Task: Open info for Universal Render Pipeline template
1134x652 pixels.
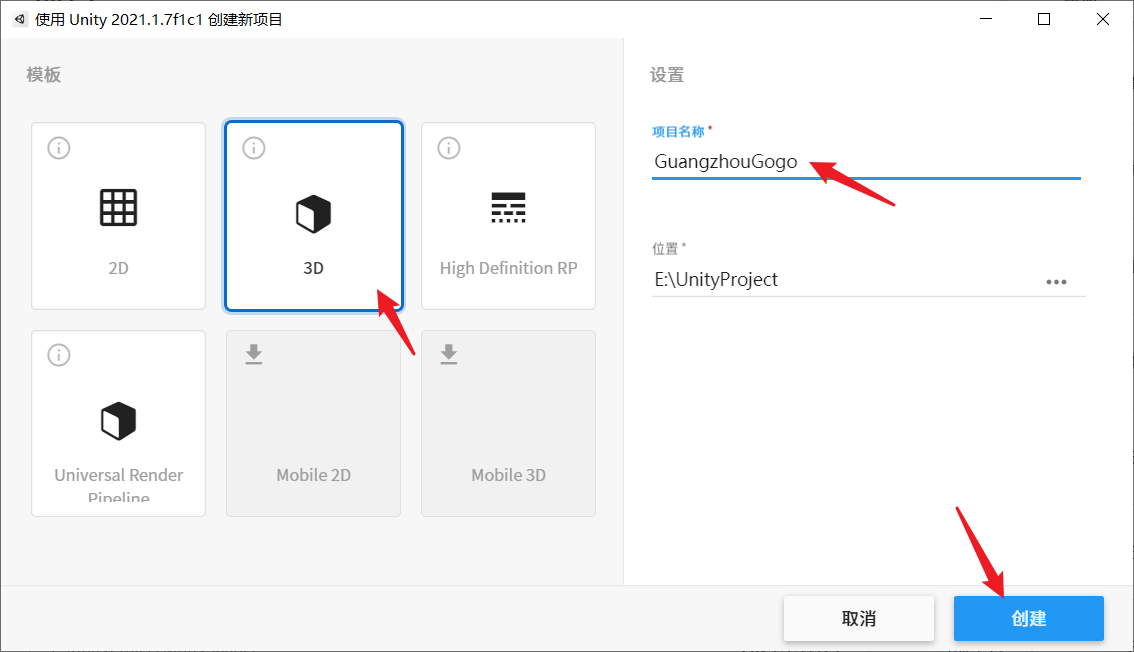Action: (59, 355)
